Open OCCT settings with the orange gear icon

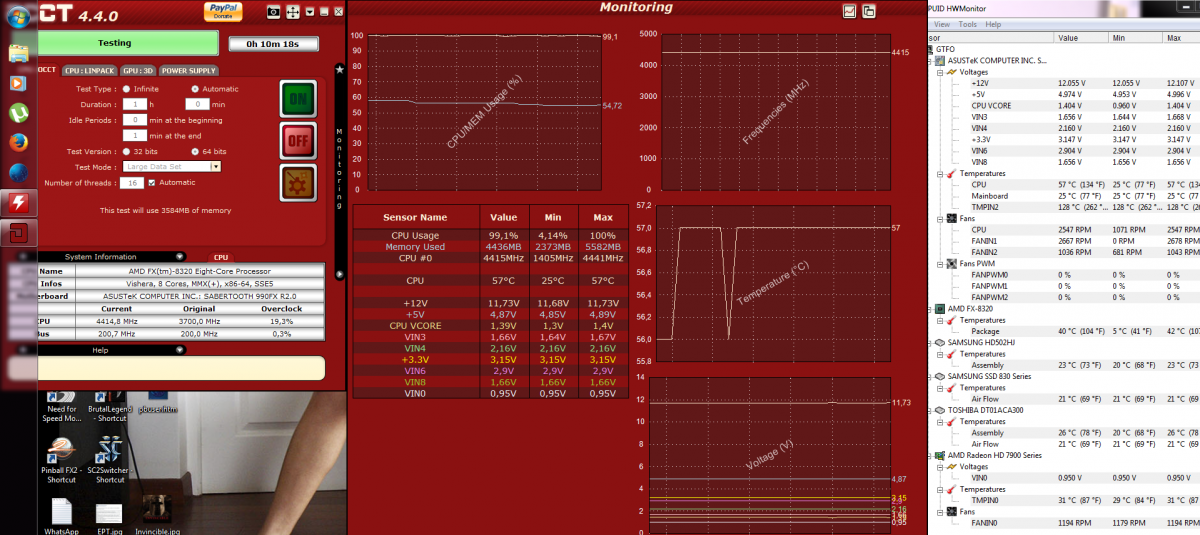(x=297, y=184)
